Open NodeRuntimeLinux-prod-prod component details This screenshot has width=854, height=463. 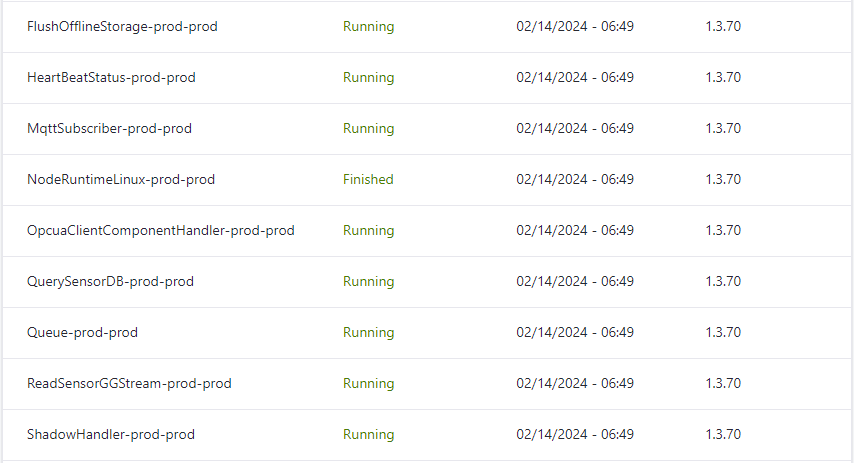(x=121, y=180)
